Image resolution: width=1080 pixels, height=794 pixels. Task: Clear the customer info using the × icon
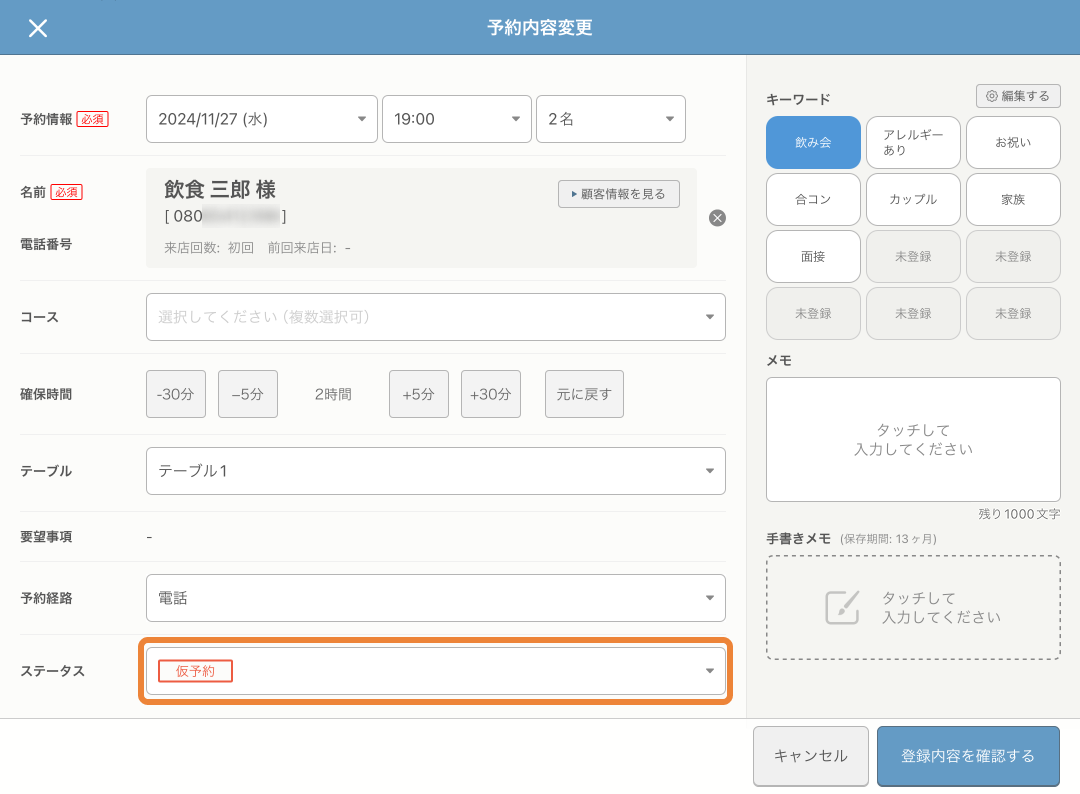tap(717, 218)
